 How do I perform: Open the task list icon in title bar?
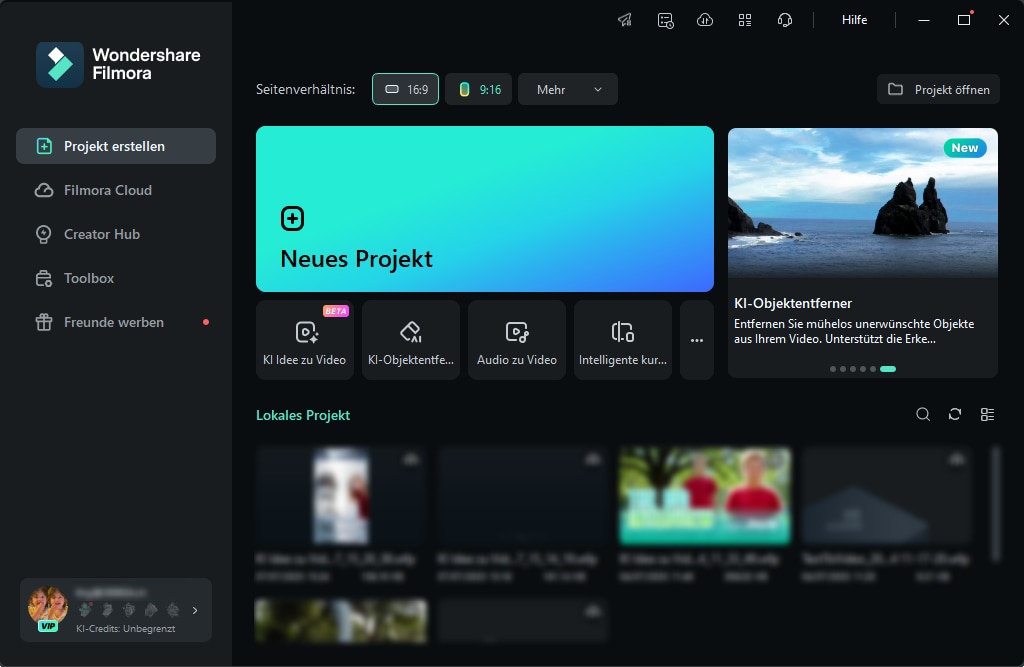pyautogui.click(x=665, y=20)
